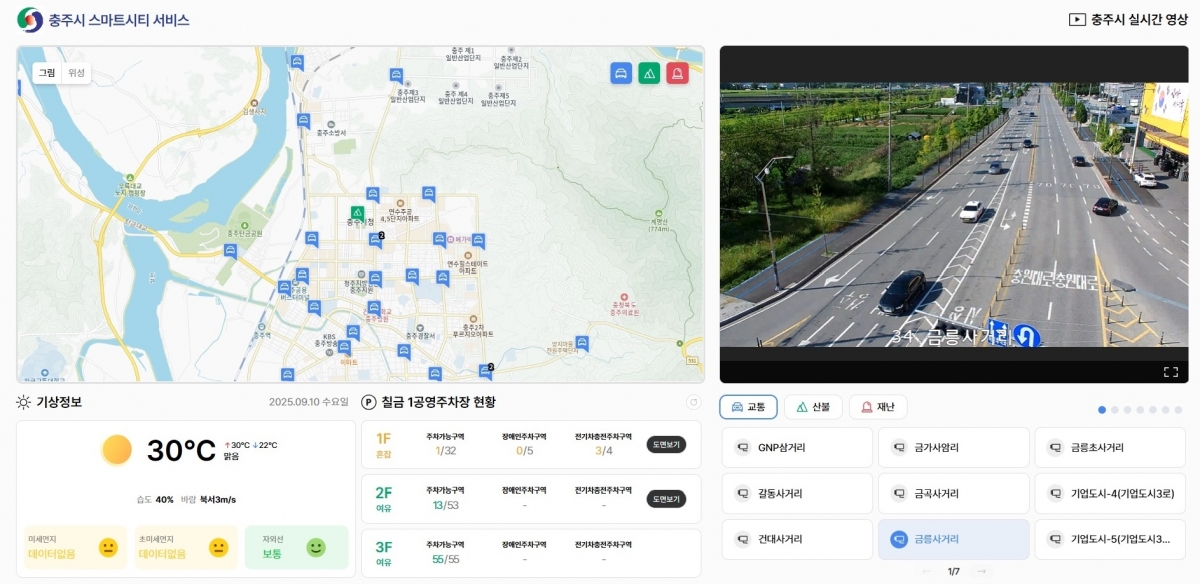Click the camera icon beside GNP삼거리

[x=742, y=448]
